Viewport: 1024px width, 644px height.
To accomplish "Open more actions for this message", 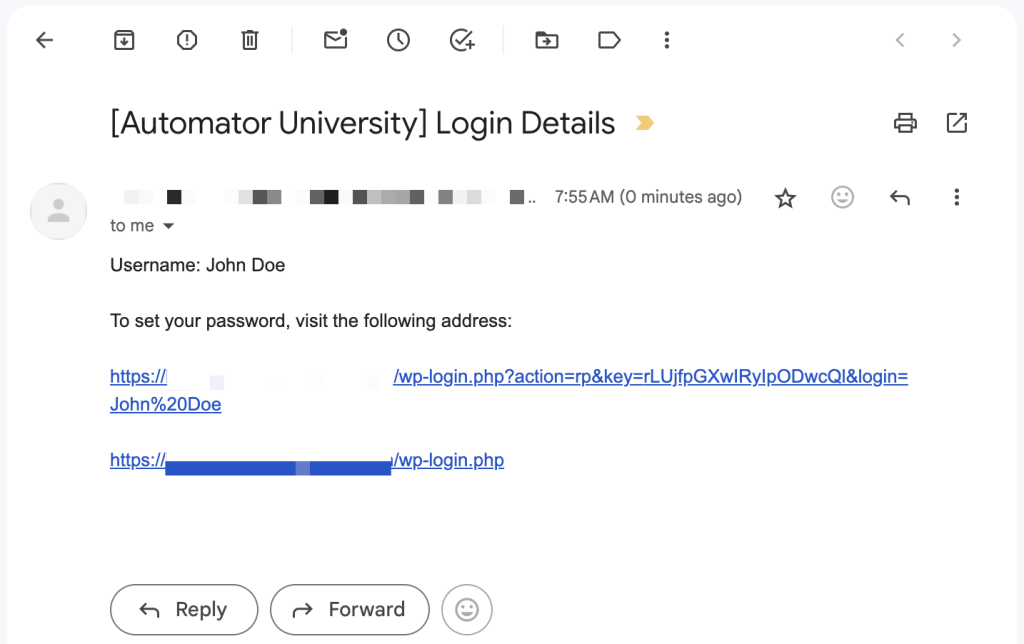I will point(957,197).
